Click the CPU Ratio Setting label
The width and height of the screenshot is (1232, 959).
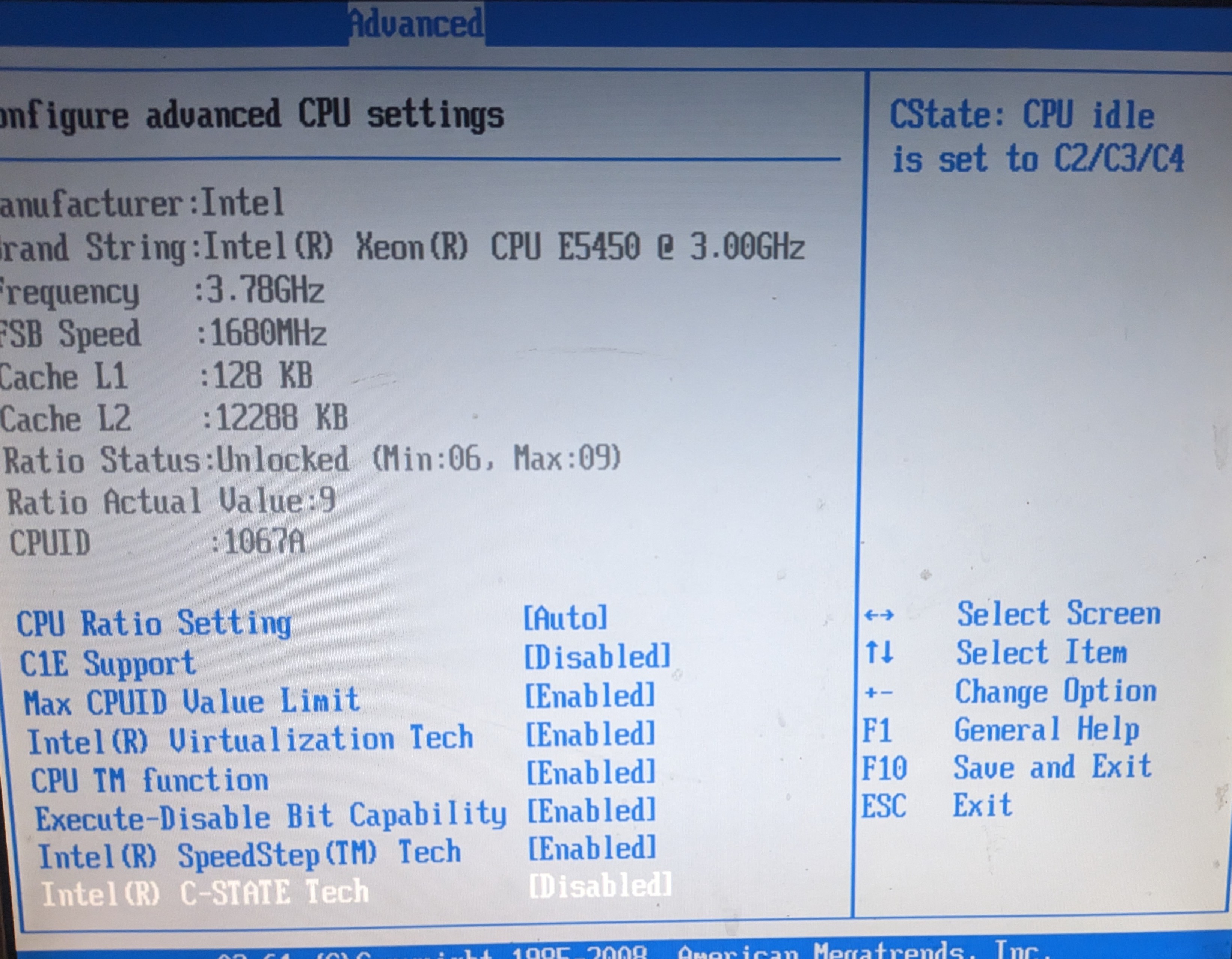[x=154, y=623]
